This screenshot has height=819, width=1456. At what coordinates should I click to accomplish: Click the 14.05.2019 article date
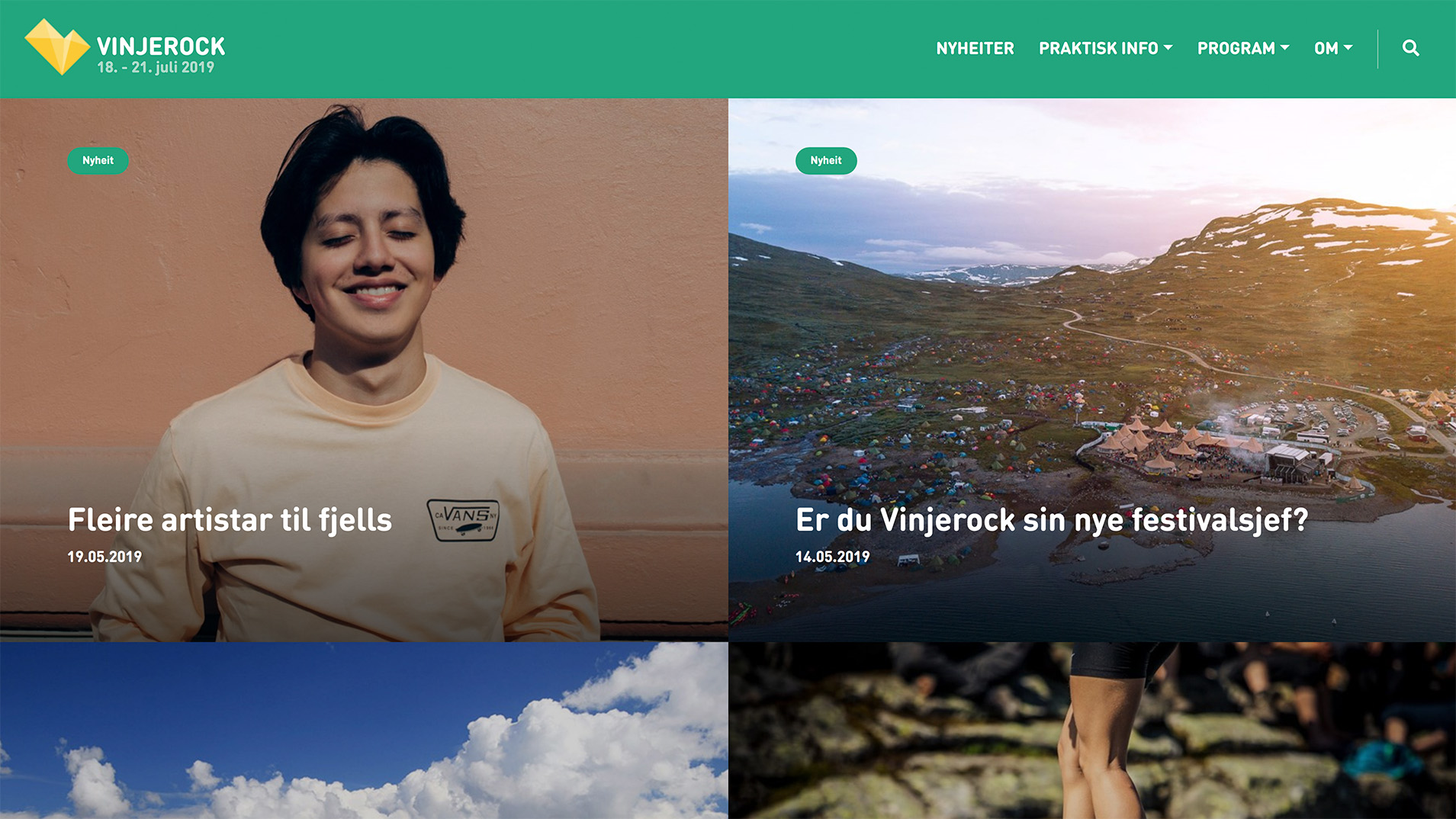click(x=832, y=557)
